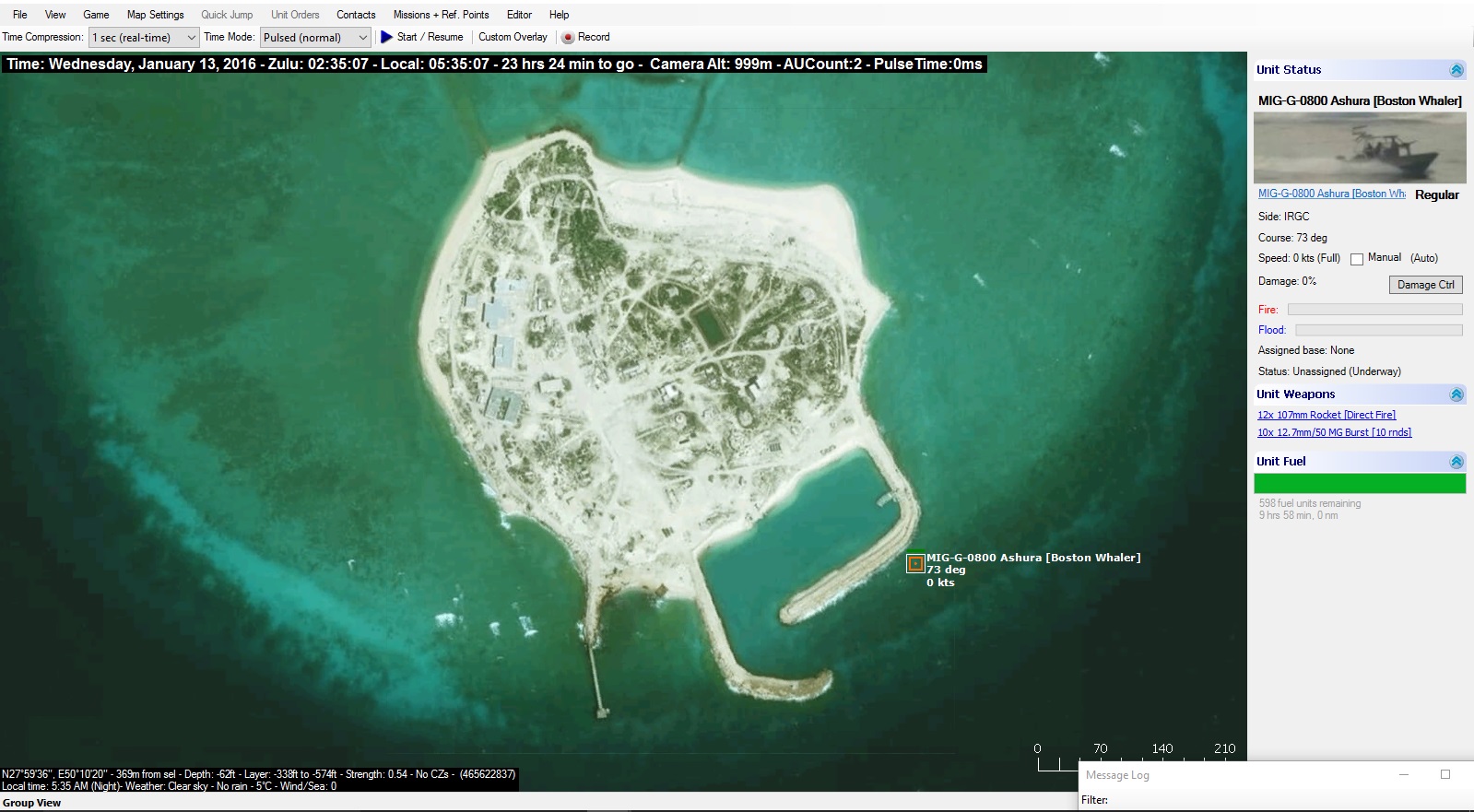Click the 'Status: Unassigned (Underway)' text

point(1329,371)
